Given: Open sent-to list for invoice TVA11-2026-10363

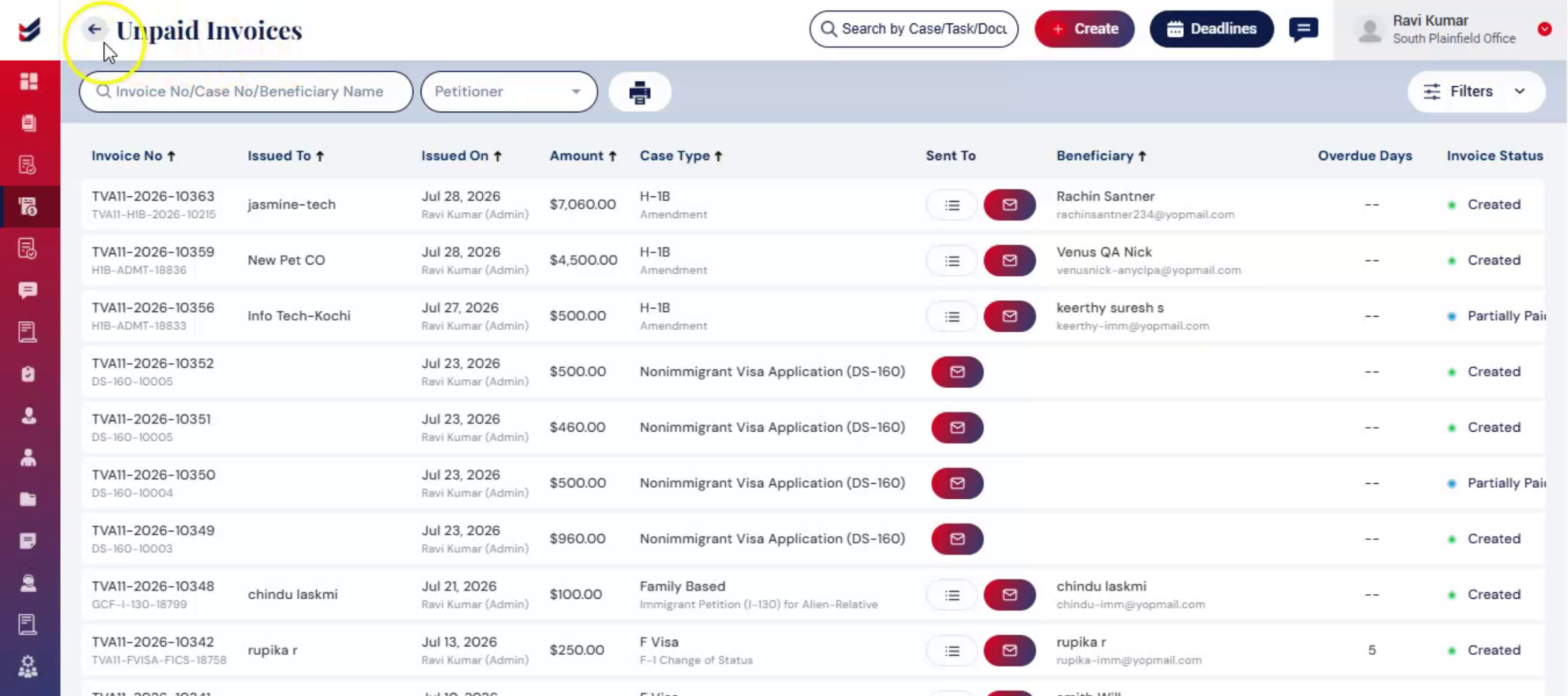Looking at the screenshot, I should pyautogui.click(x=952, y=205).
